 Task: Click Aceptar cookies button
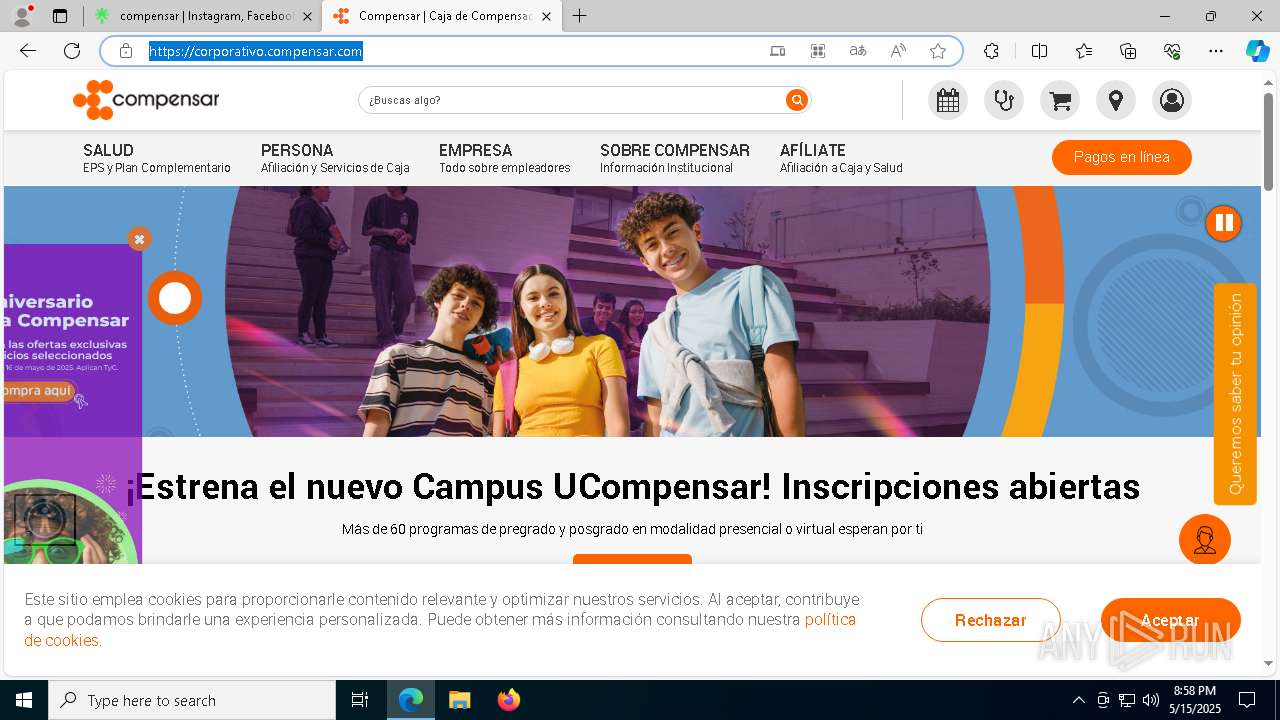pyautogui.click(x=1171, y=620)
